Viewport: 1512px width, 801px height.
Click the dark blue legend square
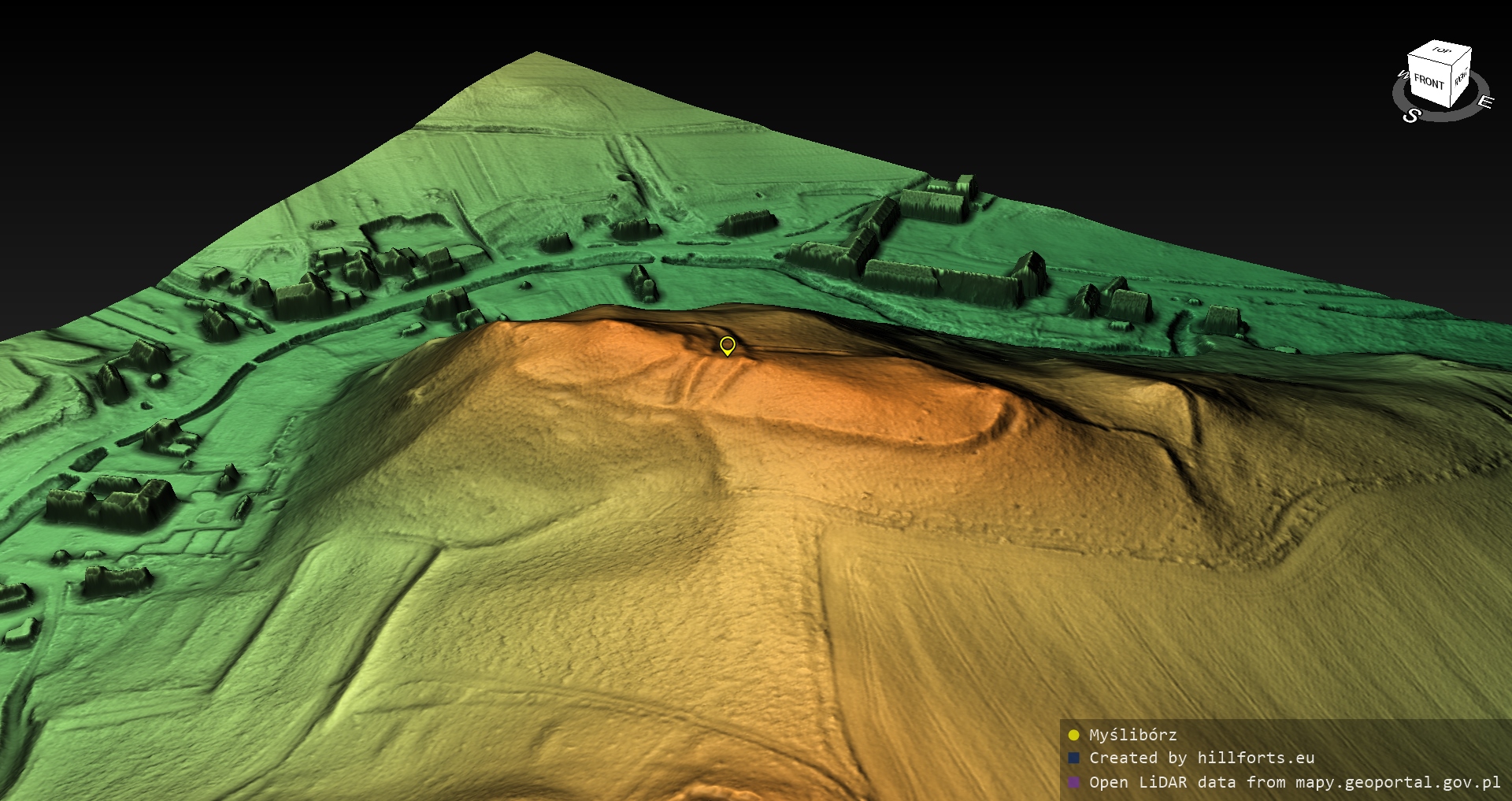[x=1073, y=758]
